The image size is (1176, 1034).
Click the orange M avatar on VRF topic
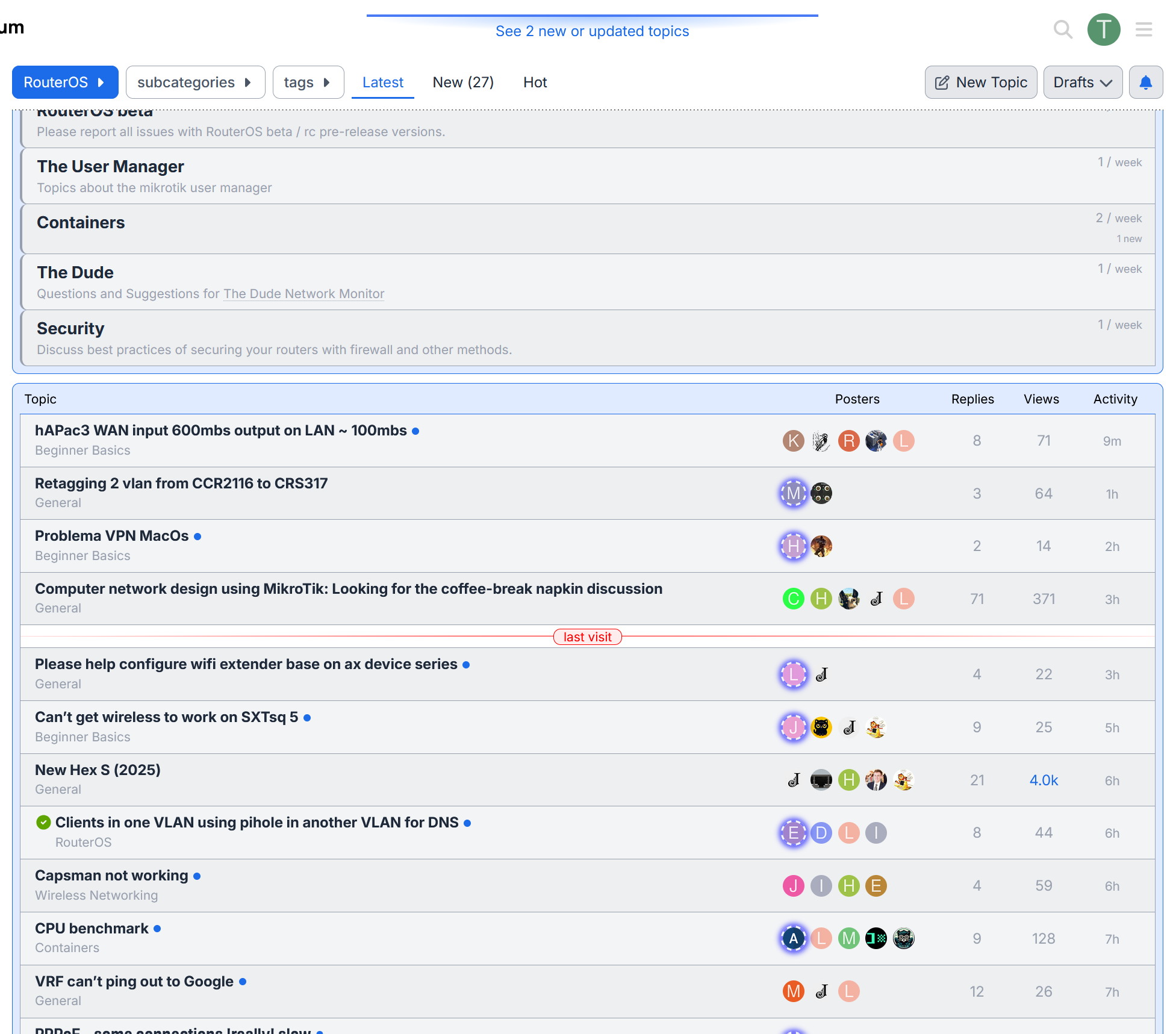pyautogui.click(x=793, y=991)
